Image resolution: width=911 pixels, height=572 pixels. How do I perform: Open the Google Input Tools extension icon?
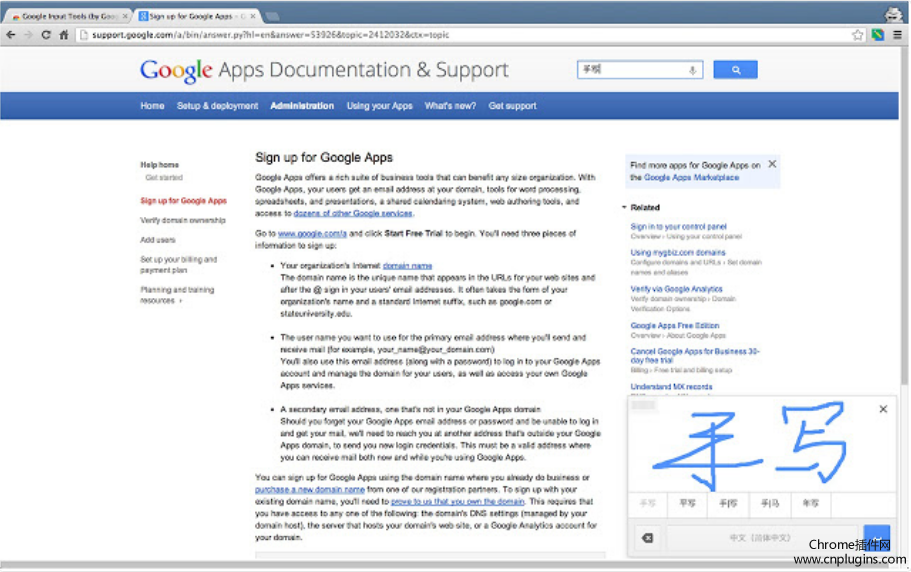click(877, 35)
